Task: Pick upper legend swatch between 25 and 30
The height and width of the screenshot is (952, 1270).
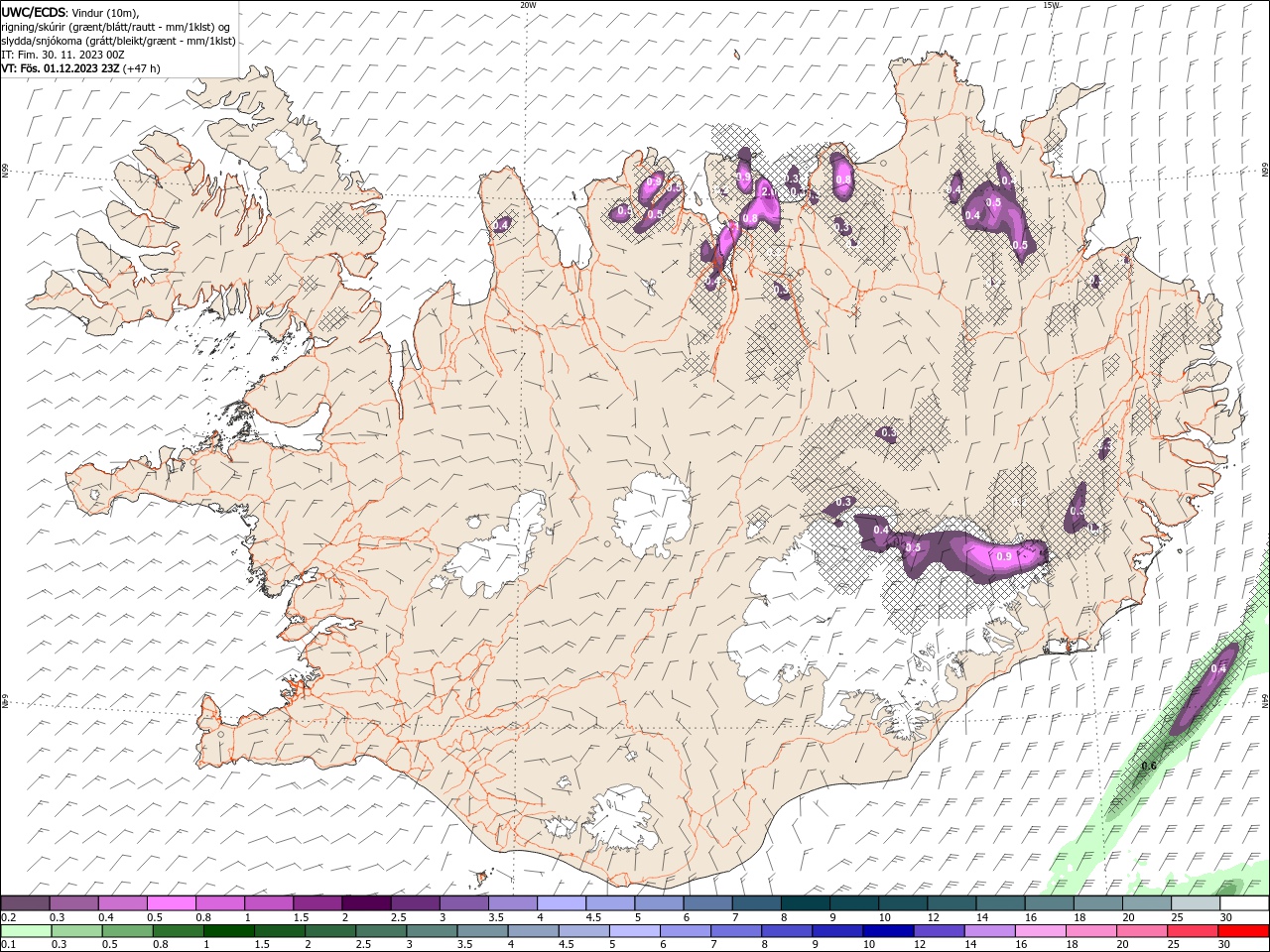Action: click(1196, 903)
